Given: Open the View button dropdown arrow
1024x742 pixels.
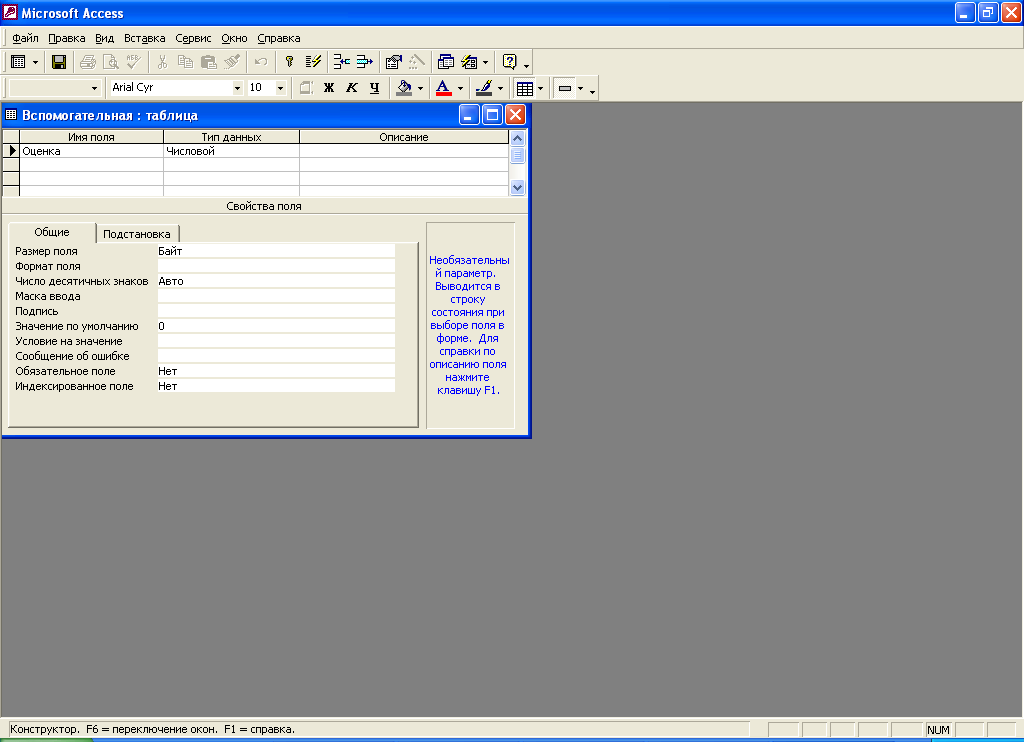Looking at the screenshot, I should [35, 63].
